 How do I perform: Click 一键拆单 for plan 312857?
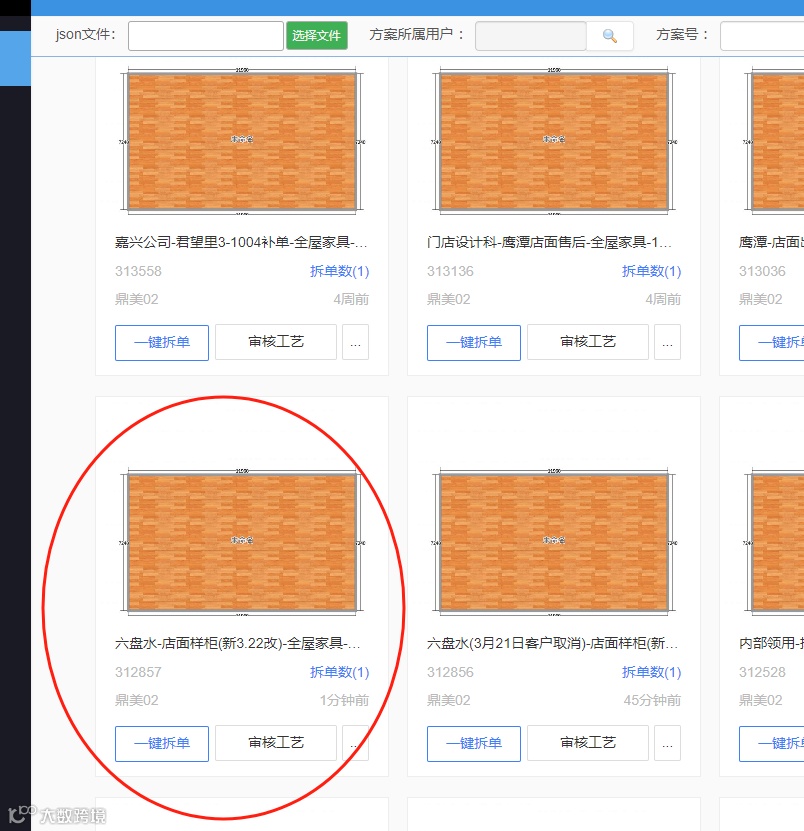point(162,744)
